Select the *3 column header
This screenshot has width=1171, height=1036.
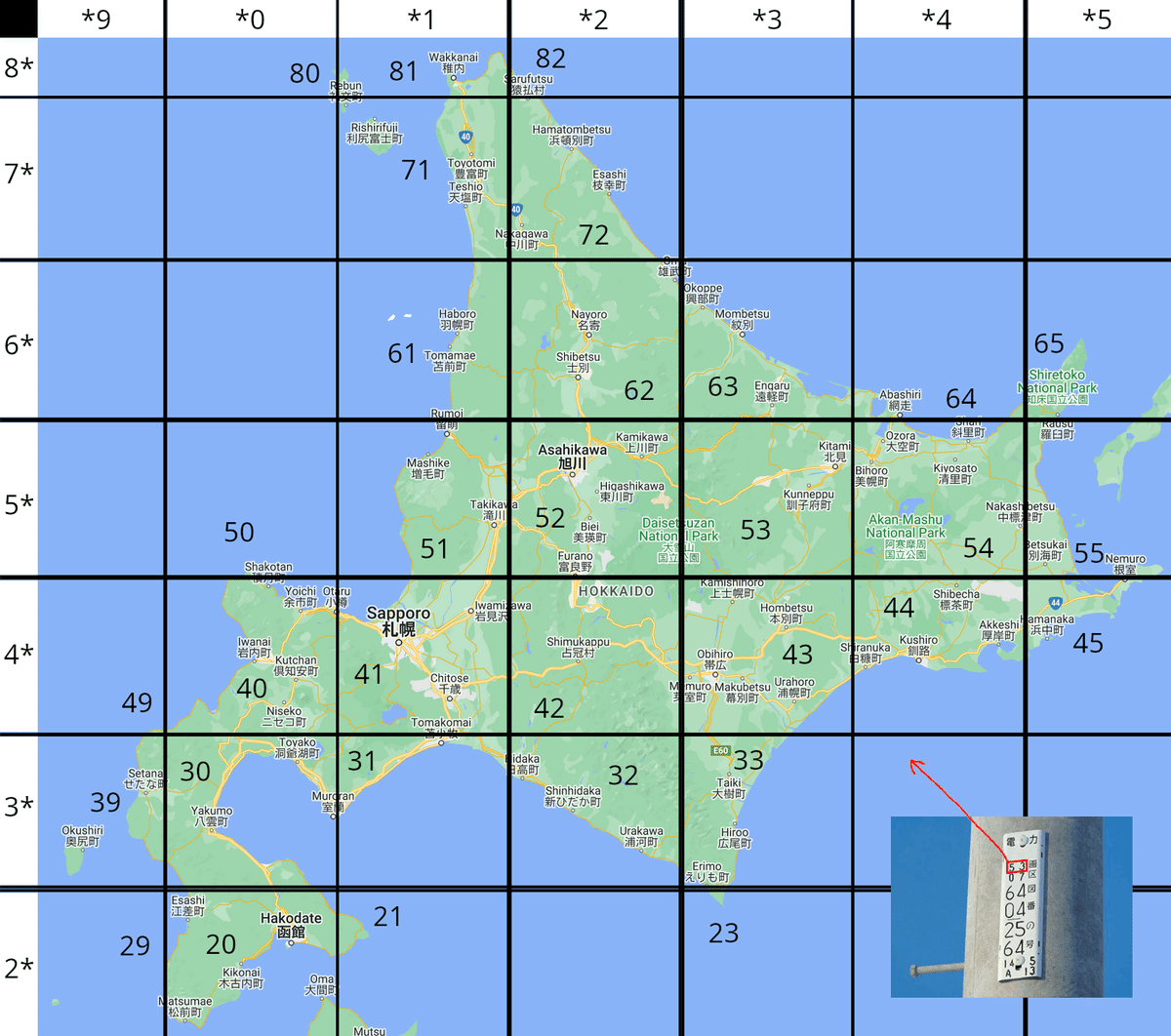pos(767,20)
